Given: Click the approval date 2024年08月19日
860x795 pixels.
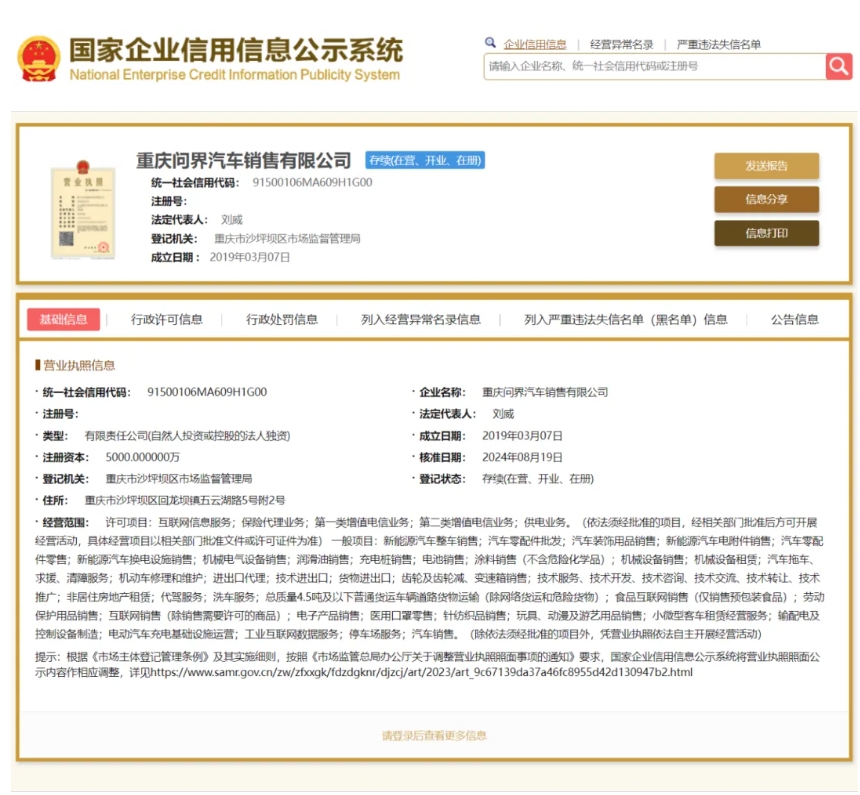Looking at the screenshot, I should coord(522,458).
